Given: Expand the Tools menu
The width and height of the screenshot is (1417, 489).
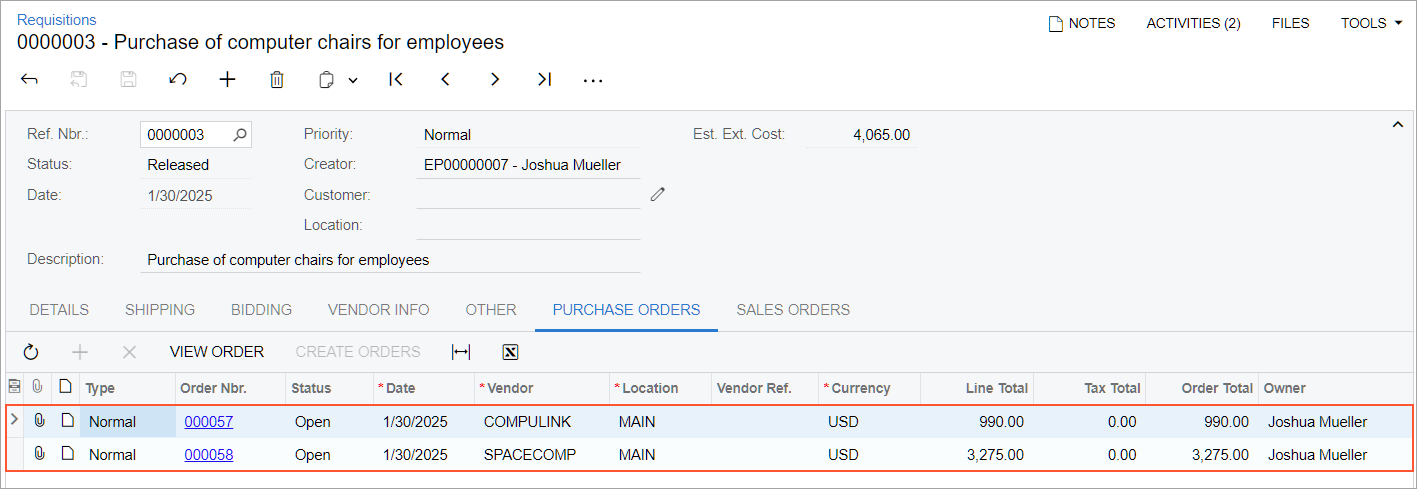Looking at the screenshot, I should 1371,23.
